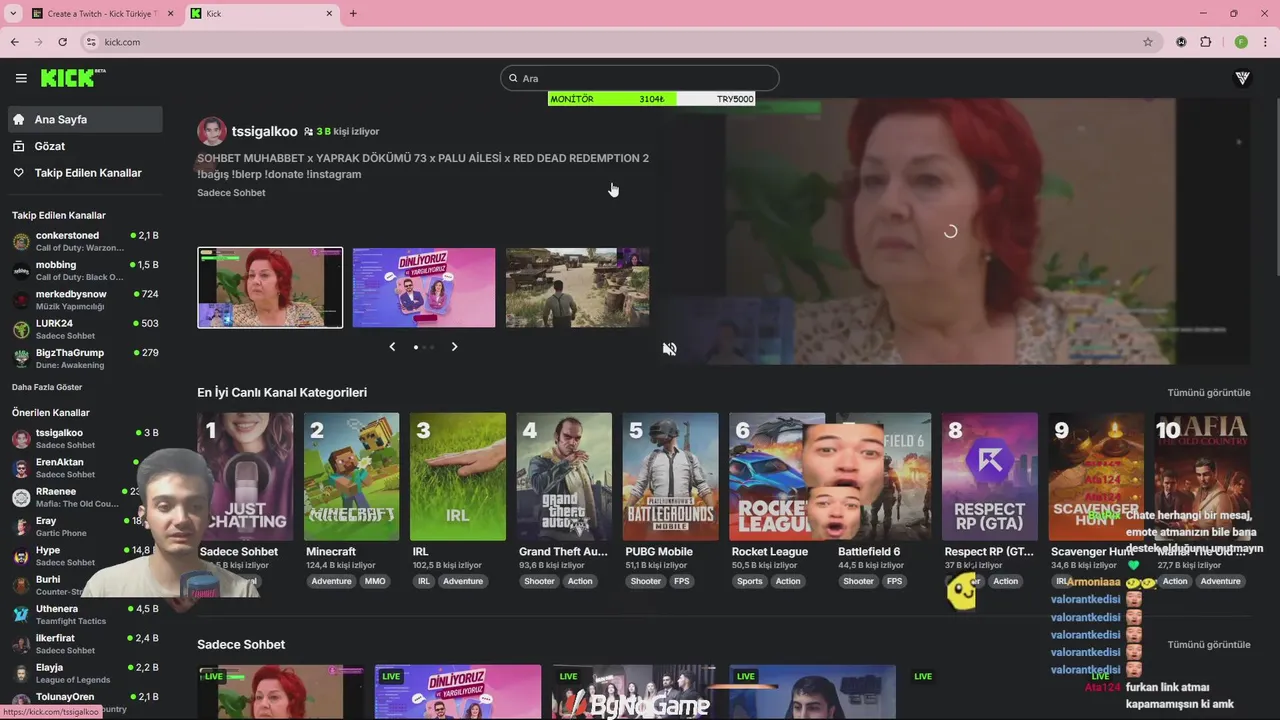The height and width of the screenshot is (720, 1280).
Task: Open ErenAktan in recommended channels
Action: click(85, 468)
